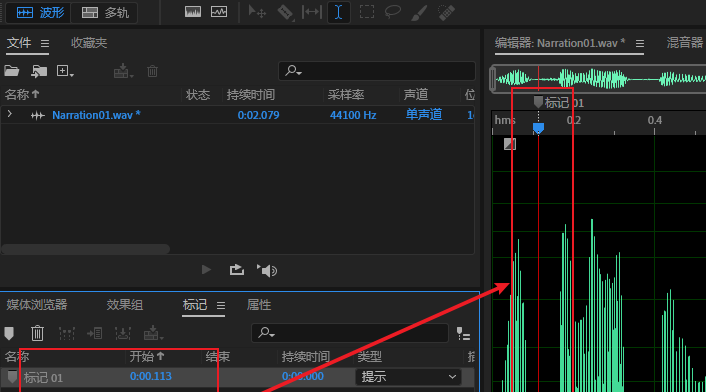Expand the Narration01.wav file row

[9, 114]
